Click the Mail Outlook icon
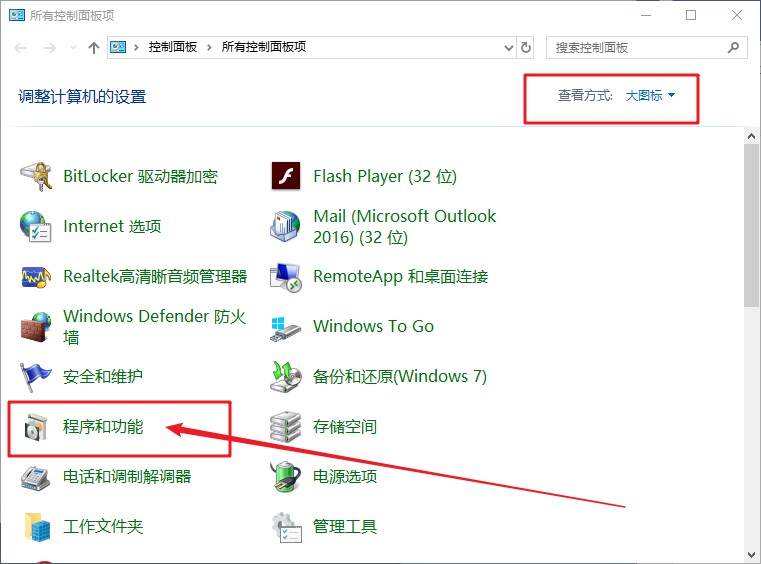Viewport: 761px width, 564px height. pyautogui.click(x=285, y=226)
